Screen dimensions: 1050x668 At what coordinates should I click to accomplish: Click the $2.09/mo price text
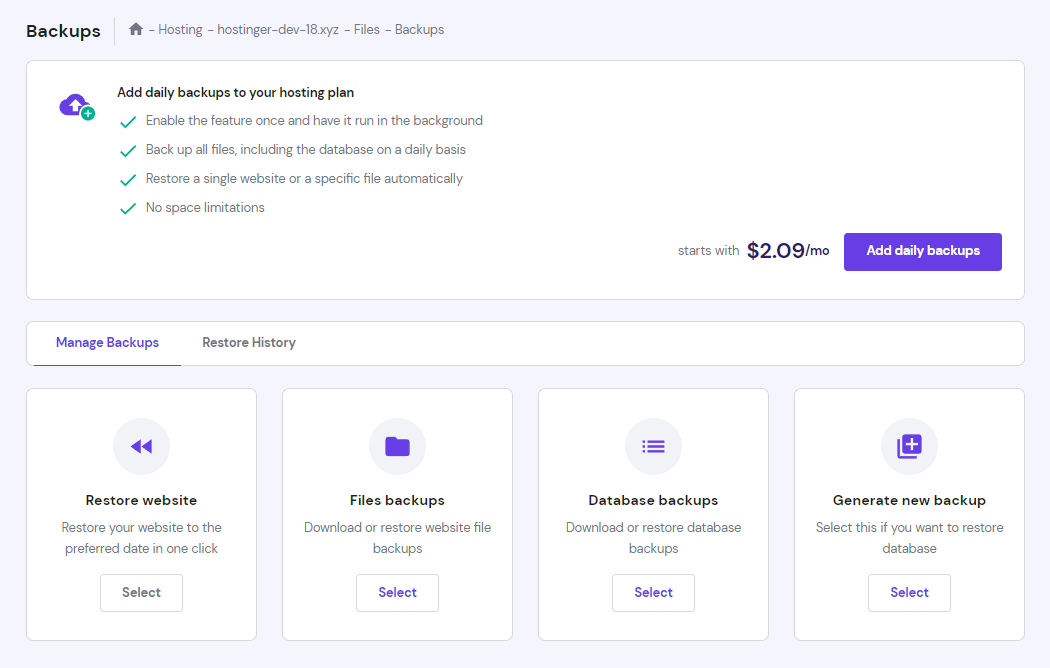coord(787,251)
